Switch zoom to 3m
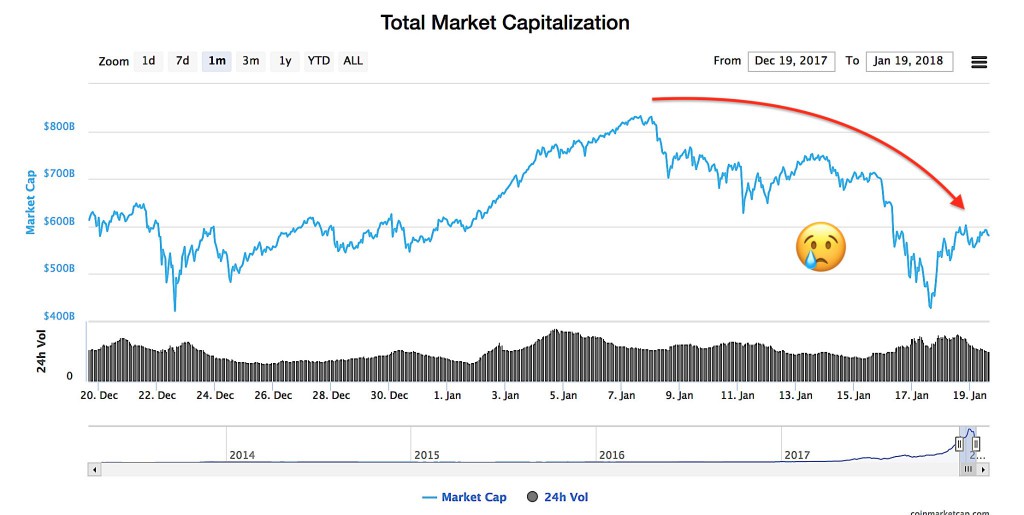Image resolution: width=1024 pixels, height=515 pixels. click(250, 61)
